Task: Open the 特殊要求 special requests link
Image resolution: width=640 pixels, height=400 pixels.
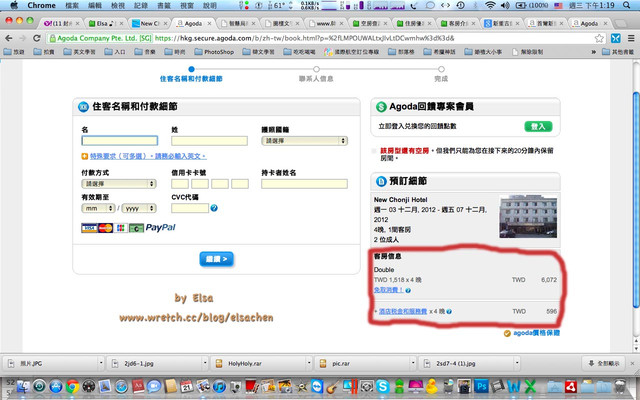Action: (x=148, y=156)
